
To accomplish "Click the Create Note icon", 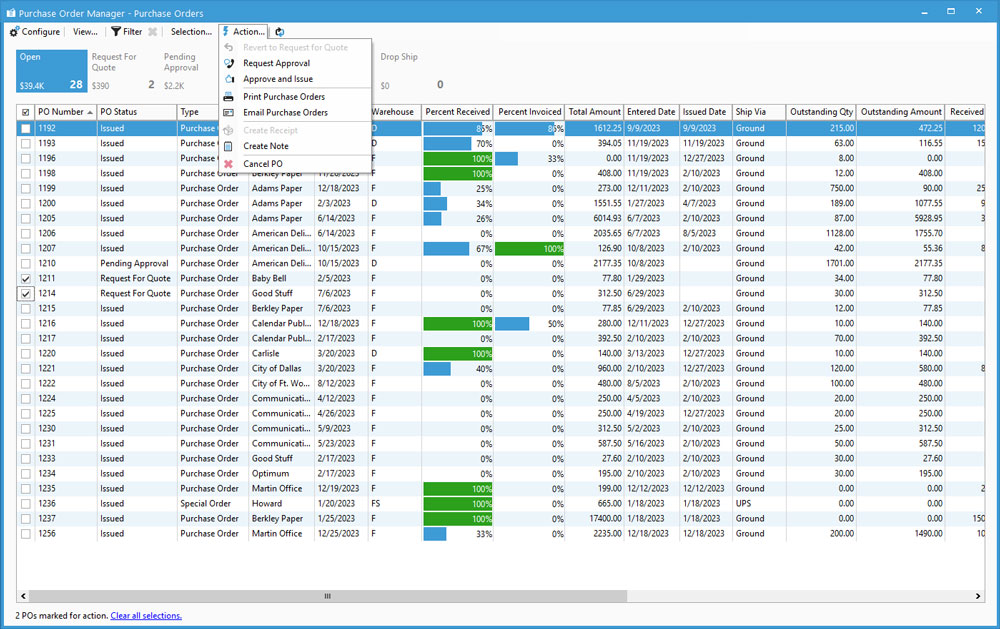I will [229, 146].
